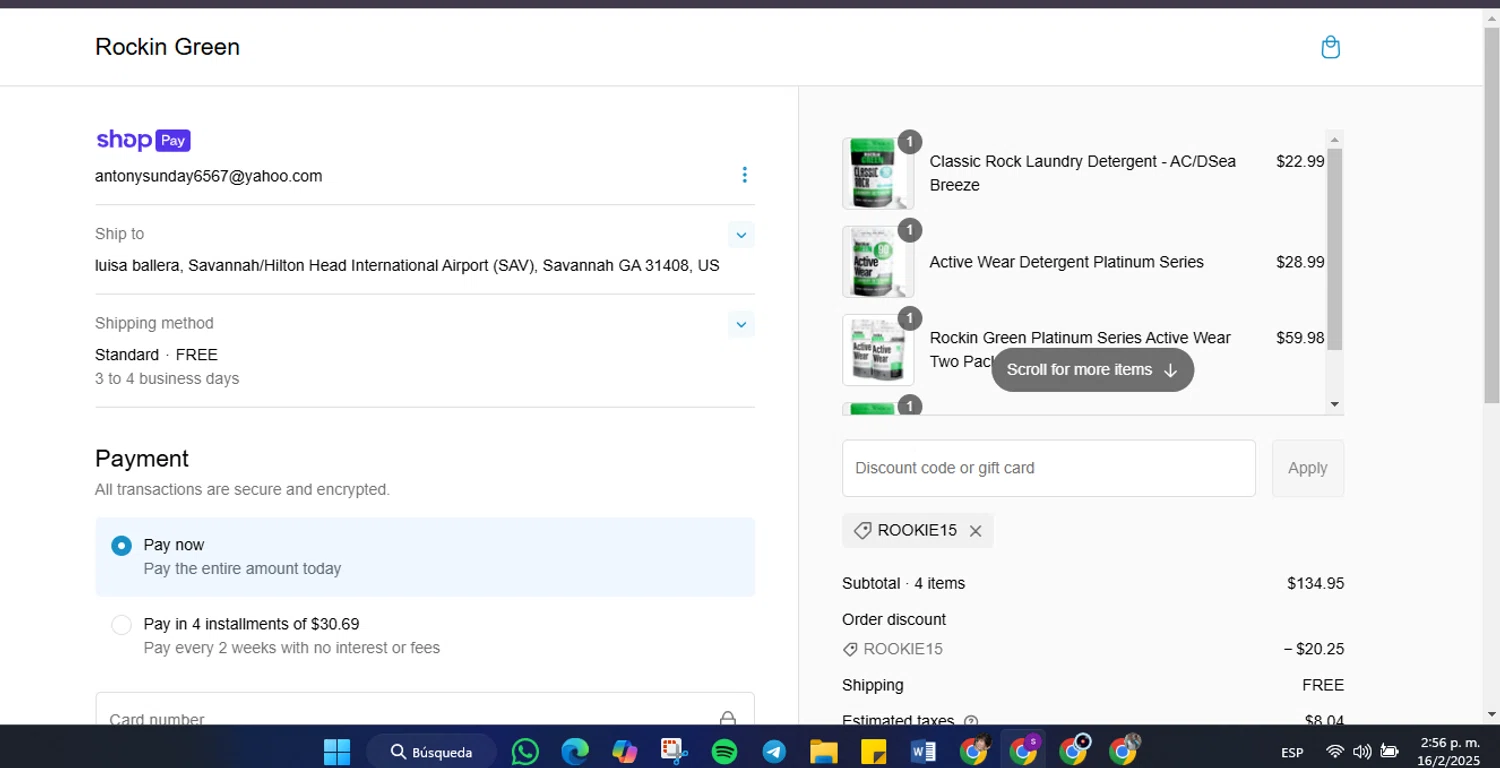Click the tag icon on ROOKIE15 chip
1500x768 pixels.
862,531
